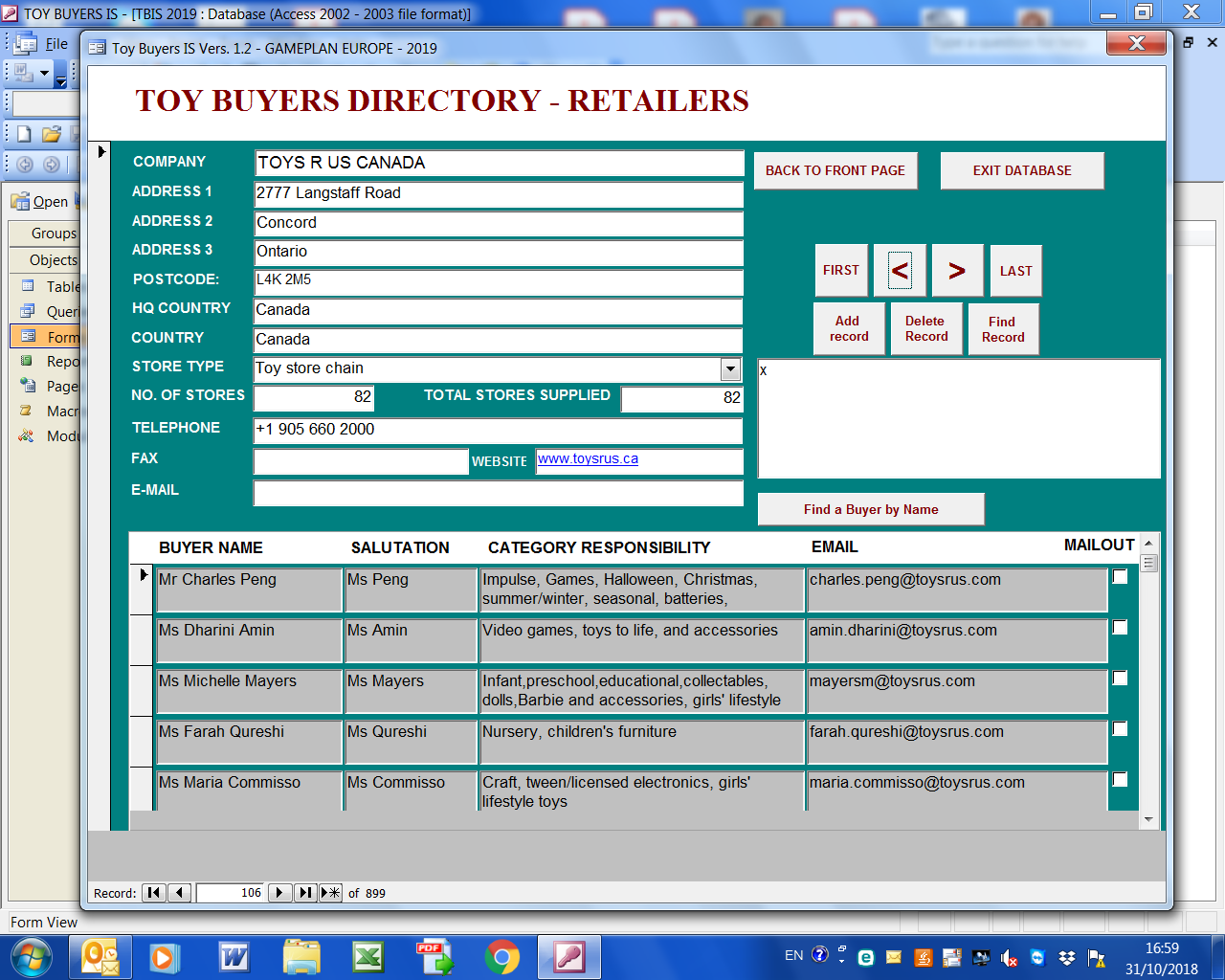This screenshot has width=1225, height=980.
Task: Tick mailout checkbox for Farah Qureshi
Action: click(x=1120, y=728)
